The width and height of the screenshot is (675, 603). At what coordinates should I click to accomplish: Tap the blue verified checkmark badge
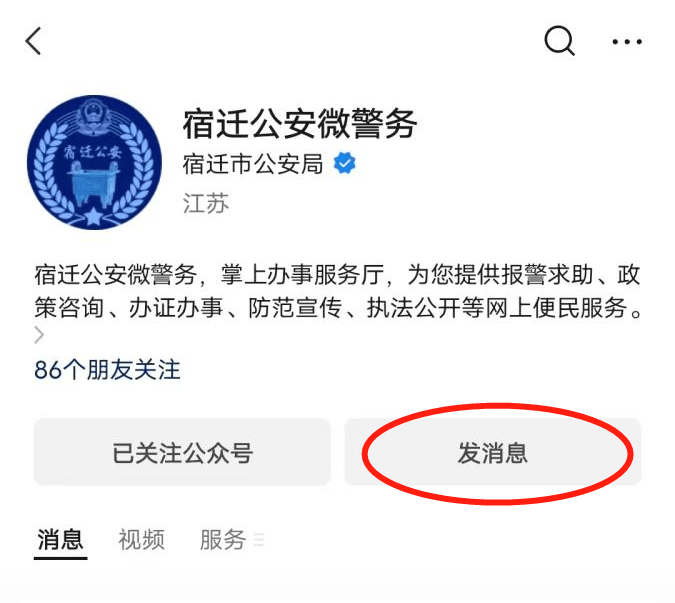click(345, 163)
